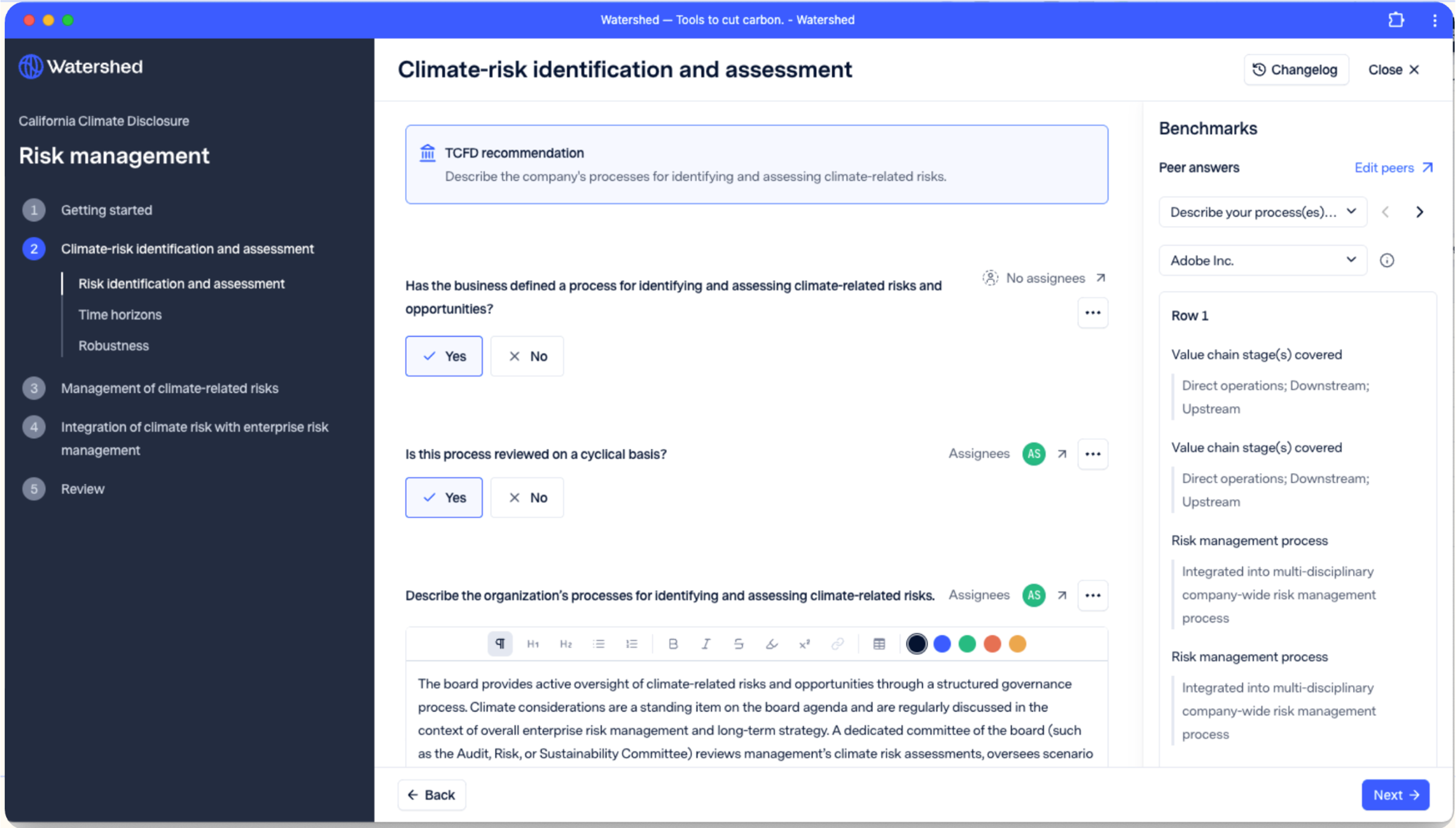The width and height of the screenshot is (1456, 828).
Task: Select Robustness subsection
Action: (114, 346)
